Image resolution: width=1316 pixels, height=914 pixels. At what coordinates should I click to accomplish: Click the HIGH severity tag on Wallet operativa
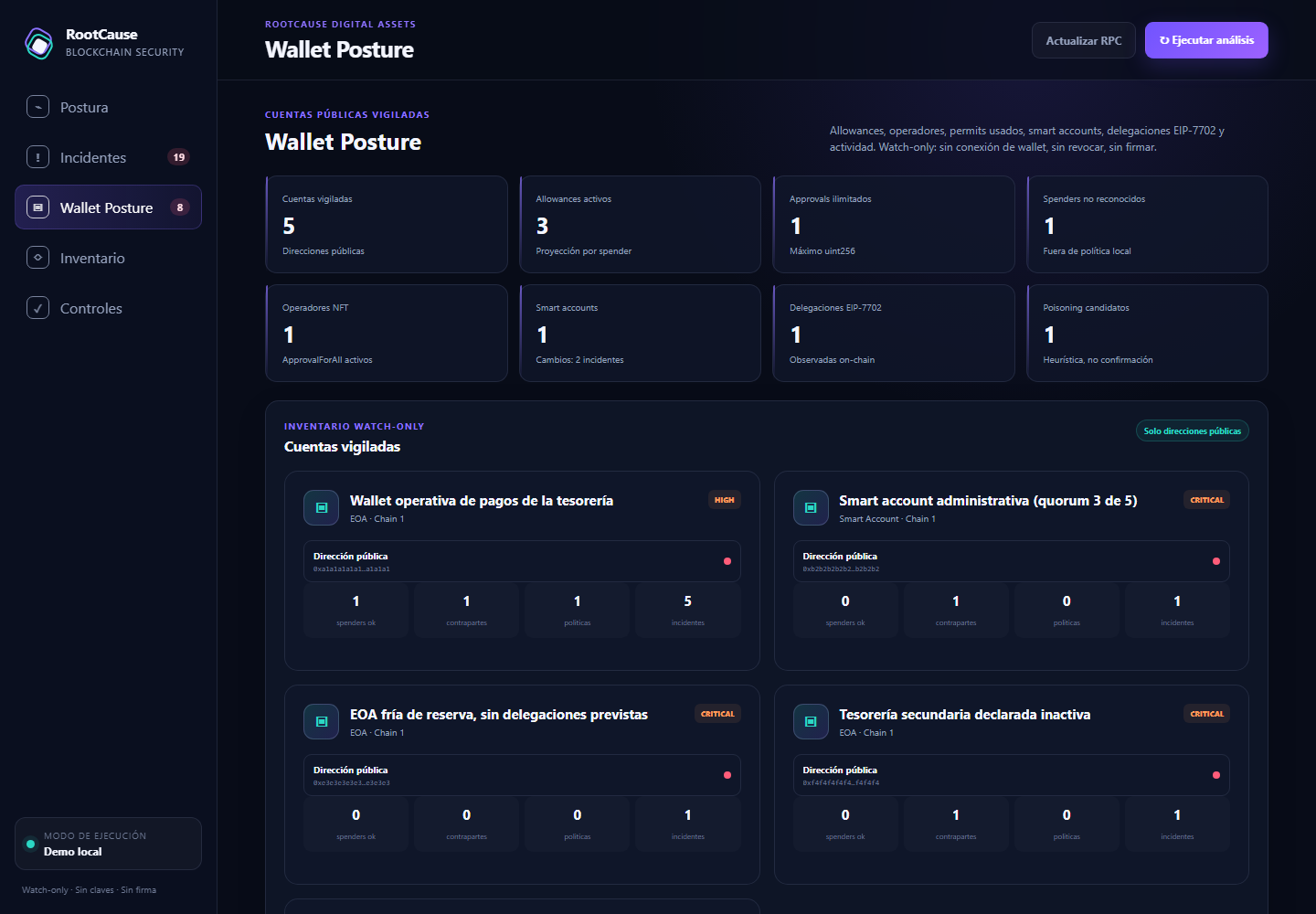(725, 500)
